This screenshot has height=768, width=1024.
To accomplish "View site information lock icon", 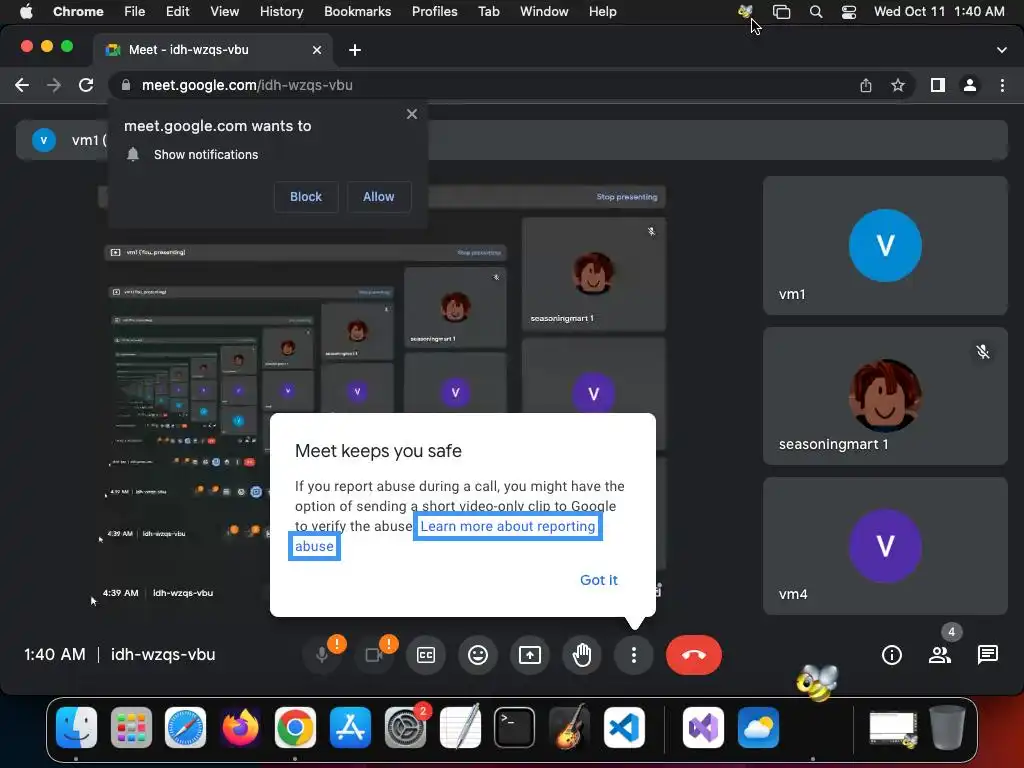I will [126, 85].
